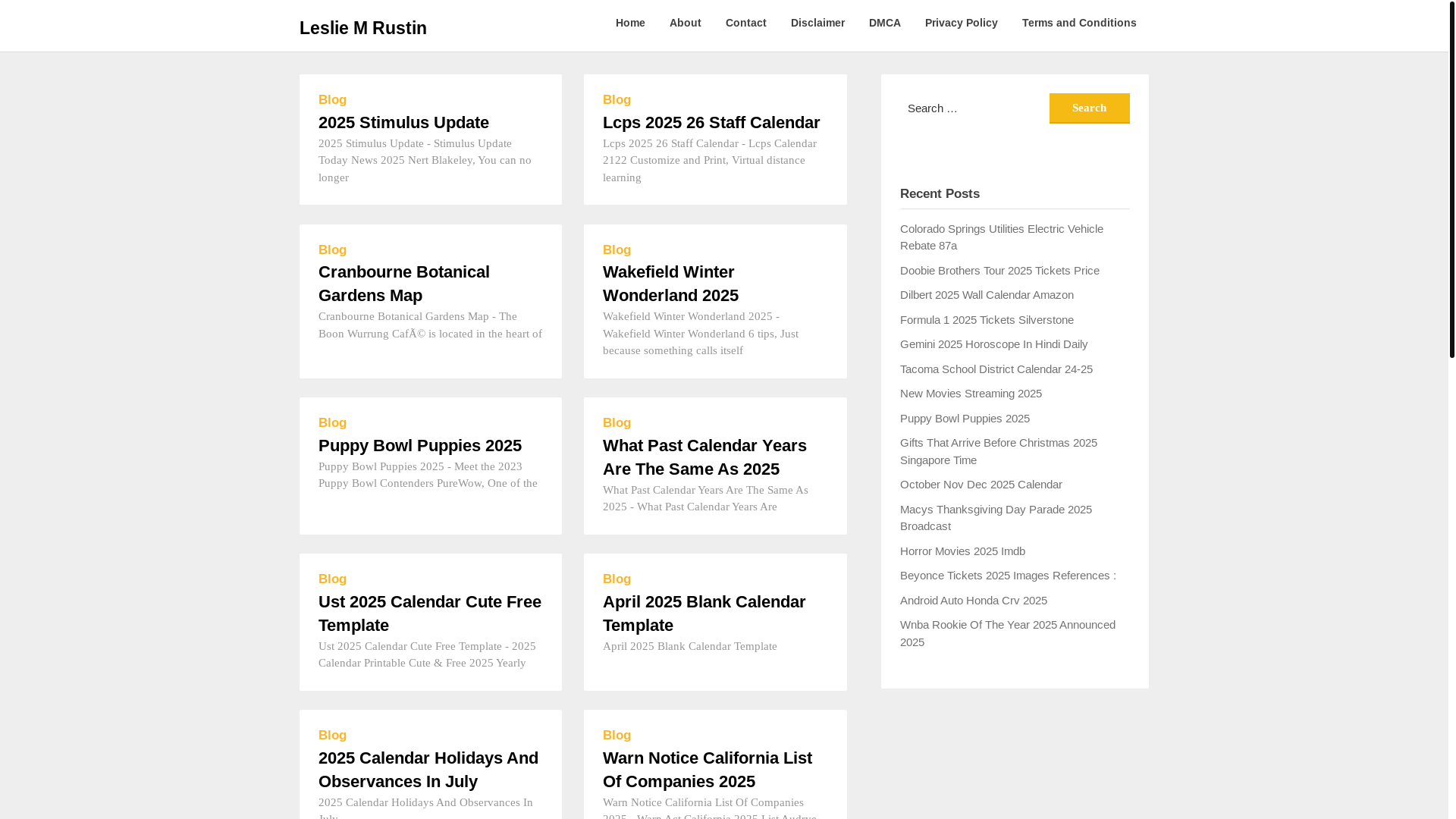1456x819 pixels.
Task: Open Lcps 2025 26 Staff Calendar post
Action: pyautogui.click(x=711, y=122)
